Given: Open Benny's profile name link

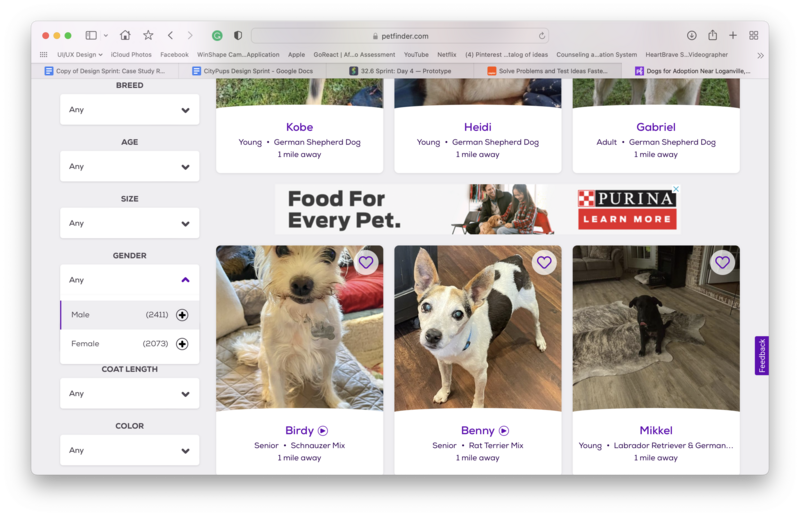Looking at the screenshot, I should (478, 431).
